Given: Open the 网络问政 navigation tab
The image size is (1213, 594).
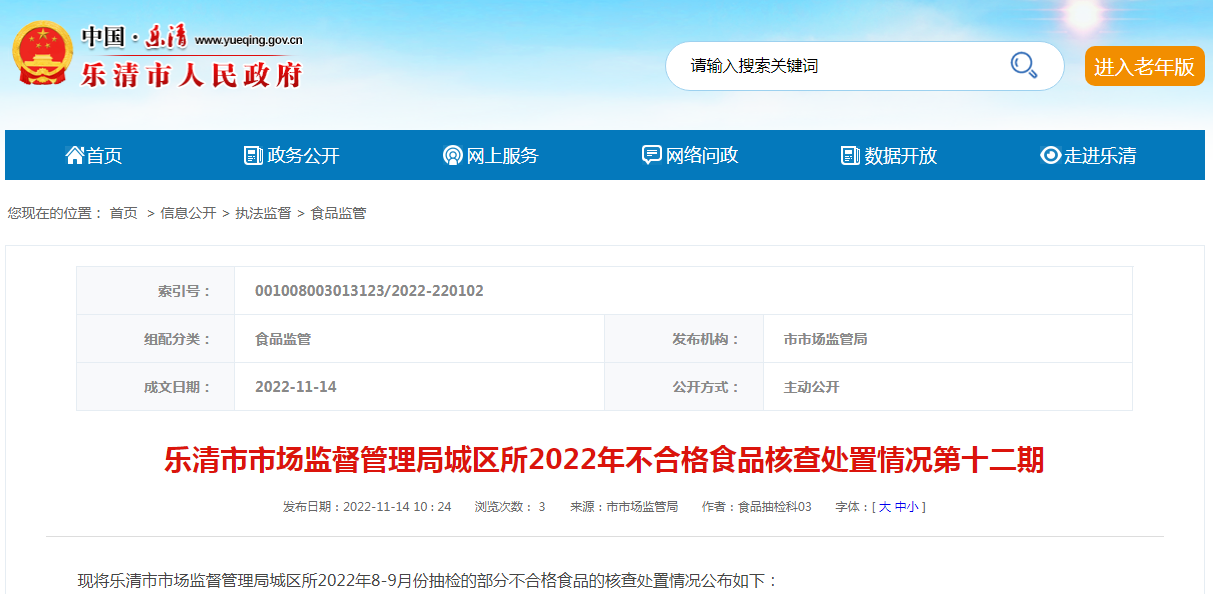Looking at the screenshot, I should tap(690, 155).
